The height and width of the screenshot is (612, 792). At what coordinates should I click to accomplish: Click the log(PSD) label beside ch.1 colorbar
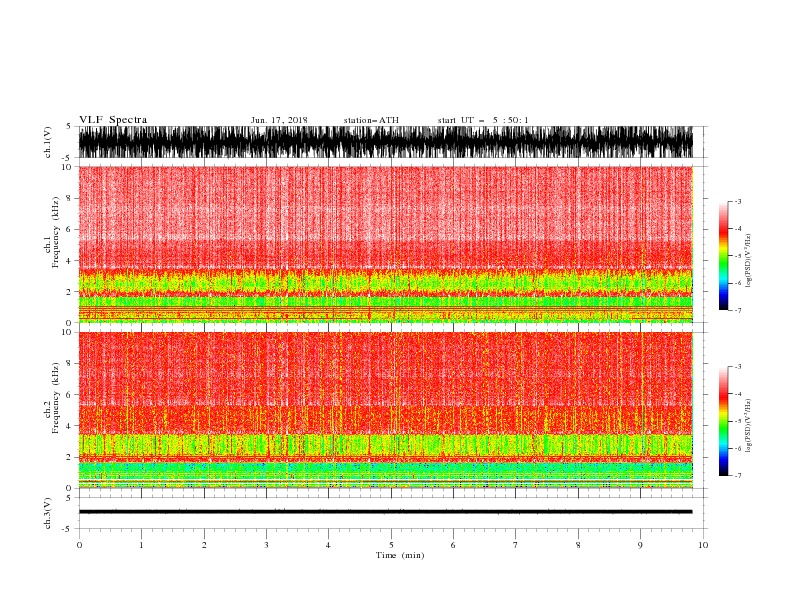749,261
